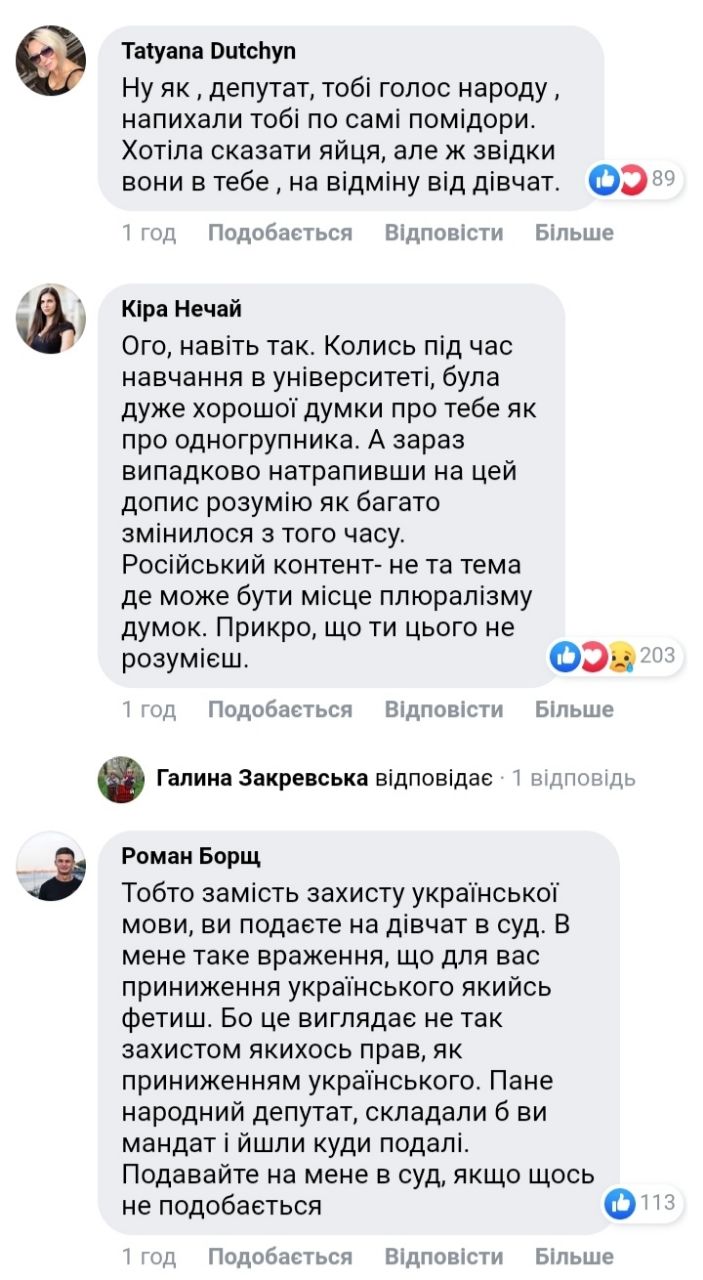The image size is (703, 1280).
Task: Like Кіра Нечай's comment with Подобається
Action: tap(280, 710)
